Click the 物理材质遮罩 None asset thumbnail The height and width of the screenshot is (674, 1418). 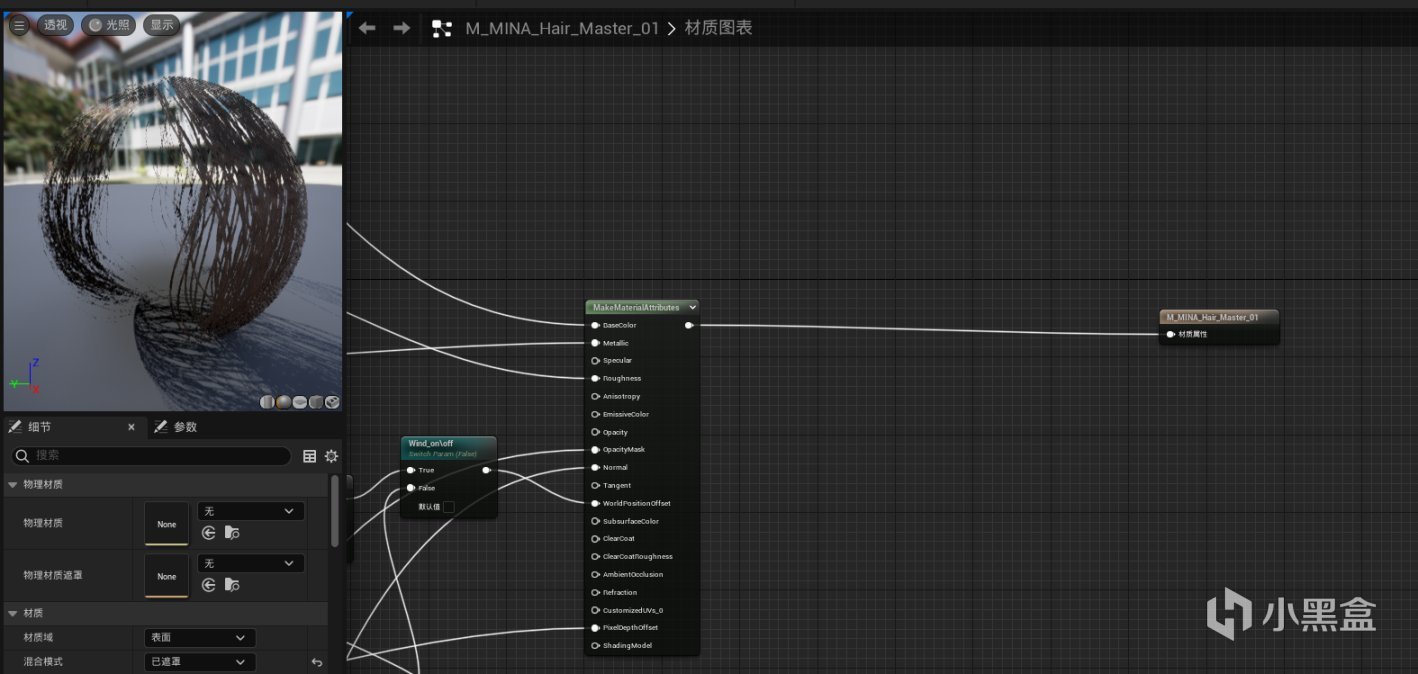coord(167,575)
